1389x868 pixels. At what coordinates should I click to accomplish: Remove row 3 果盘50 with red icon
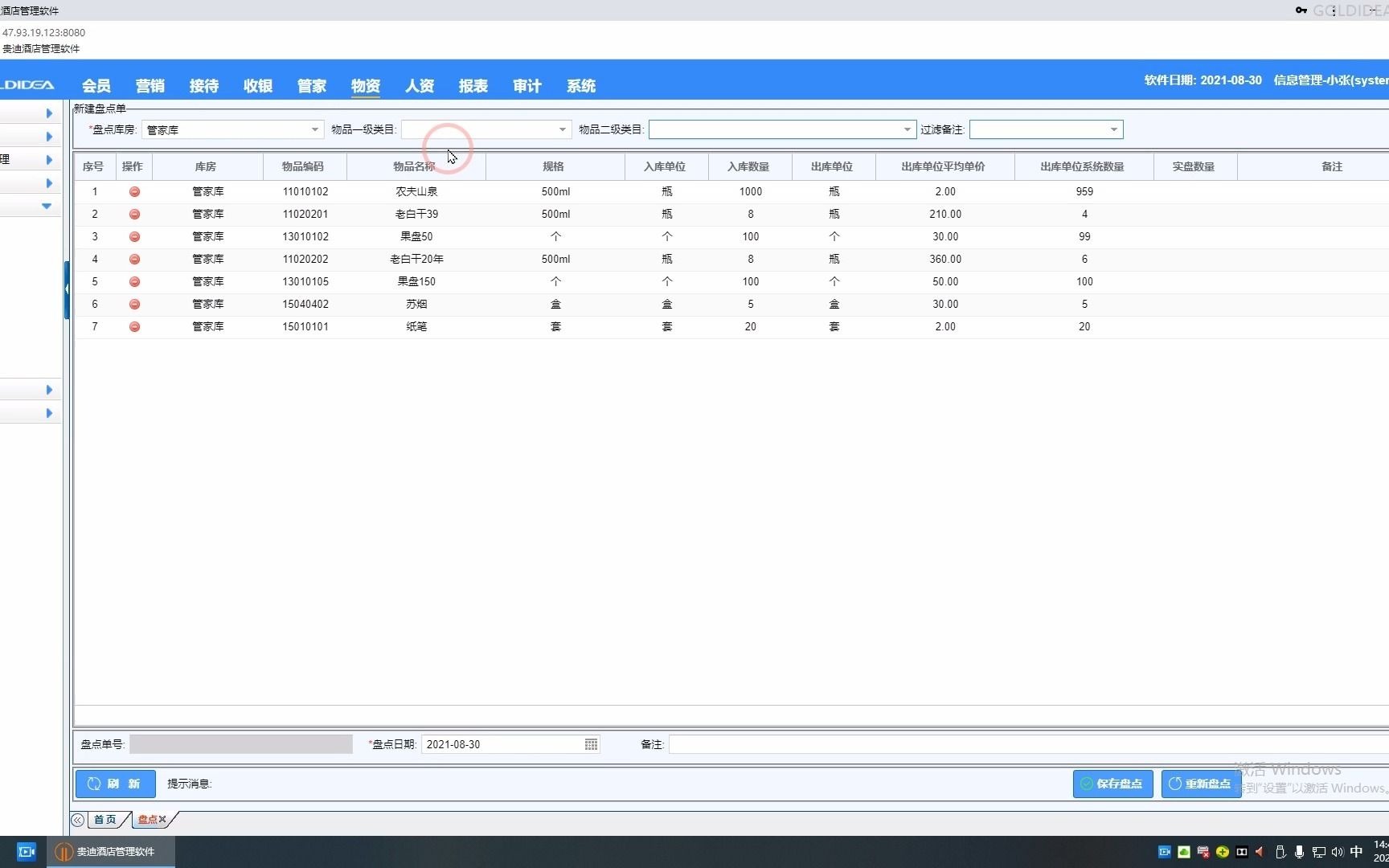click(x=134, y=236)
